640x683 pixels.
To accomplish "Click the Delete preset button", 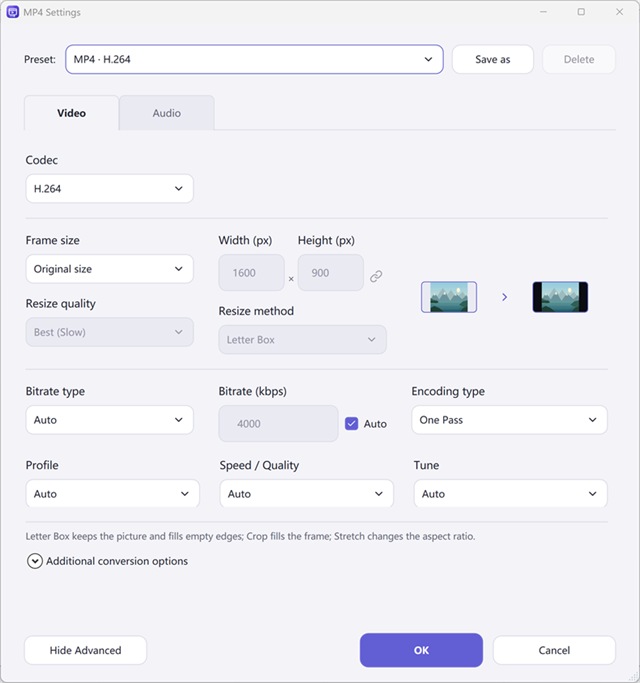I will [579, 59].
